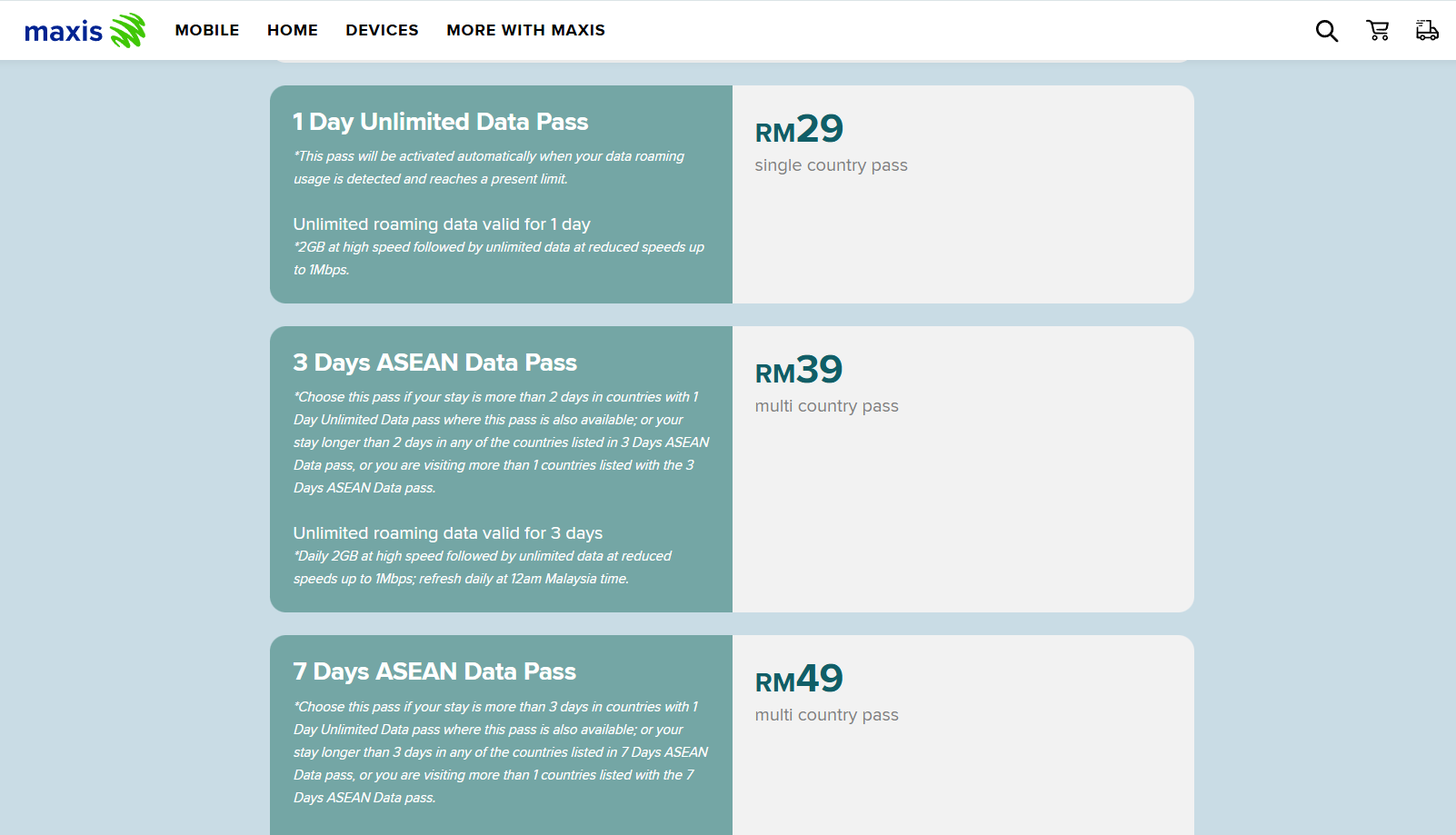Open the MOBILE menu
The width and height of the screenshot is (1456, 835).
[x=207, y=30]
